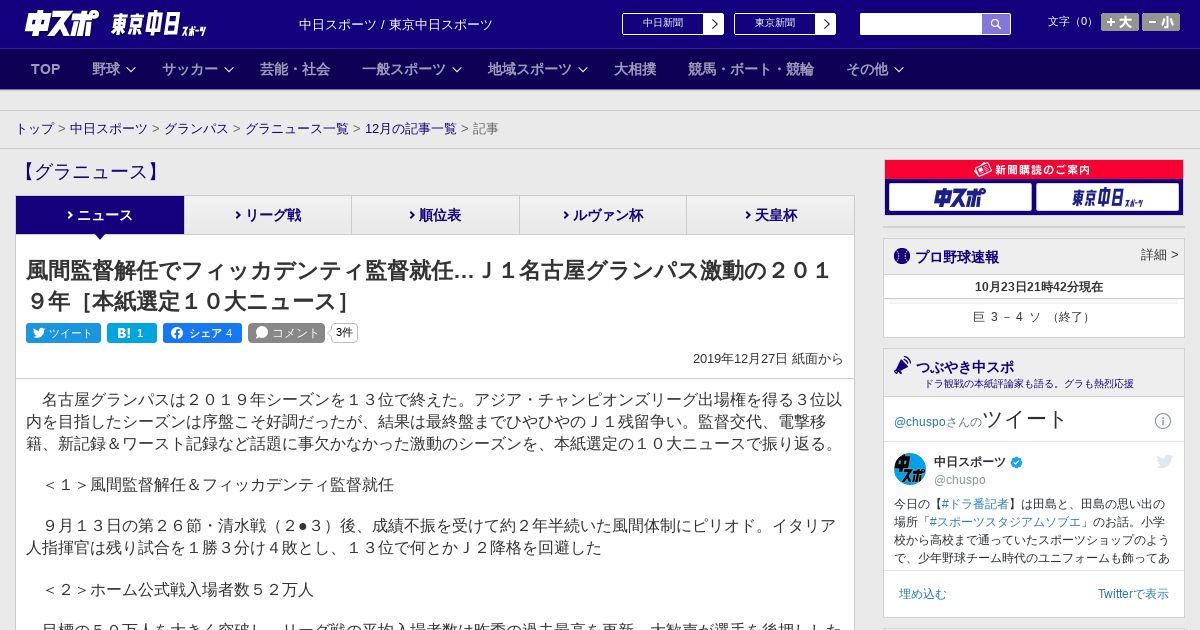
Task: Open the #スポーツスタジアムソブエ hashtag link
Action: point(1006,522)
